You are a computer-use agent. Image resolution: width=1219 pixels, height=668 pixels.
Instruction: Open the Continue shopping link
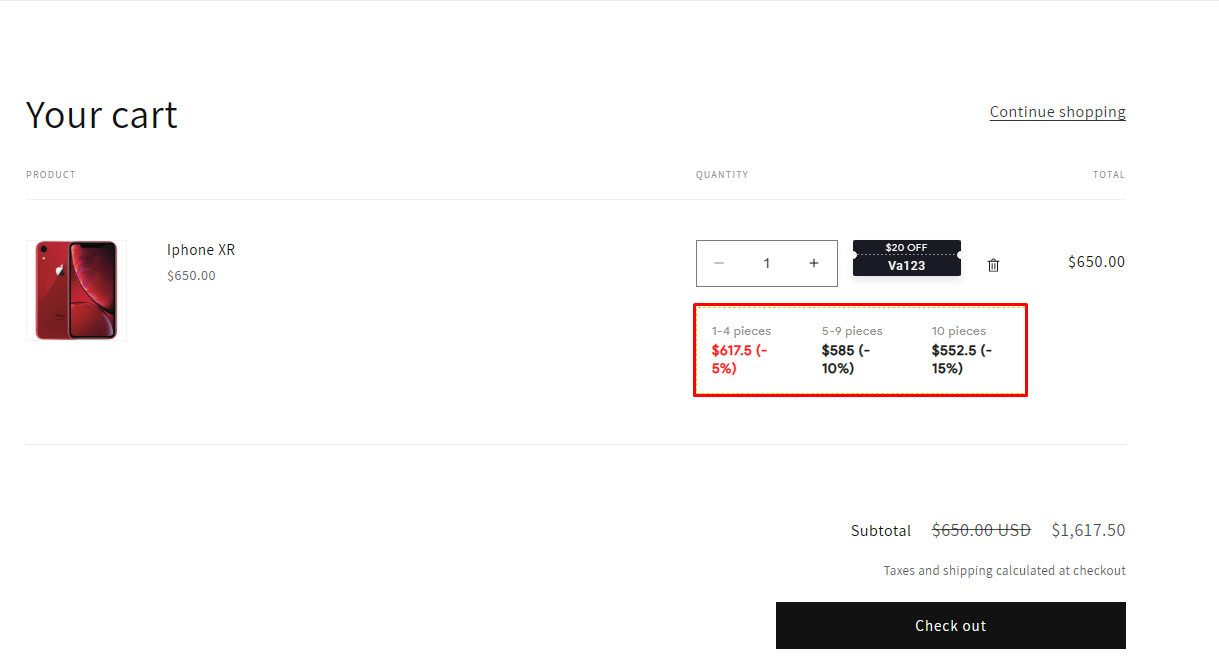click(x=1058, y=112)
